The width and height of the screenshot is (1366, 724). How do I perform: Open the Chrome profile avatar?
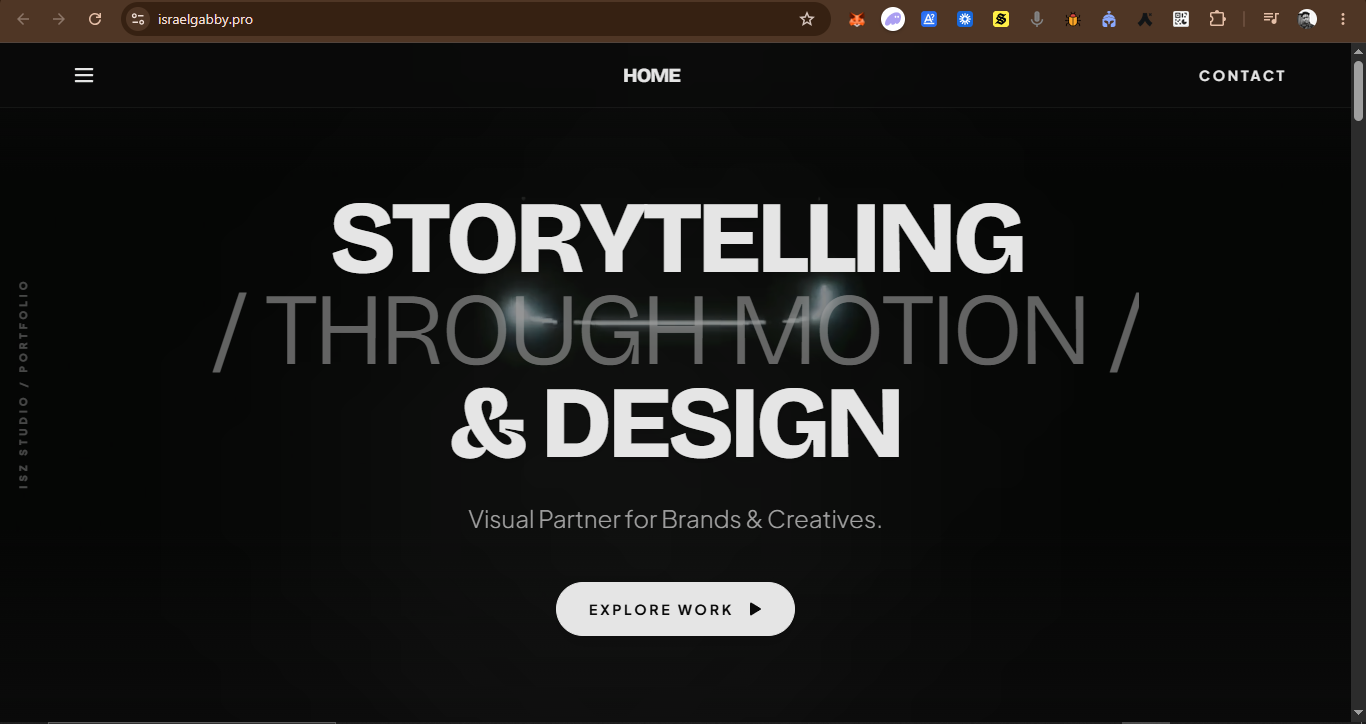click(x=1307, y=19)
